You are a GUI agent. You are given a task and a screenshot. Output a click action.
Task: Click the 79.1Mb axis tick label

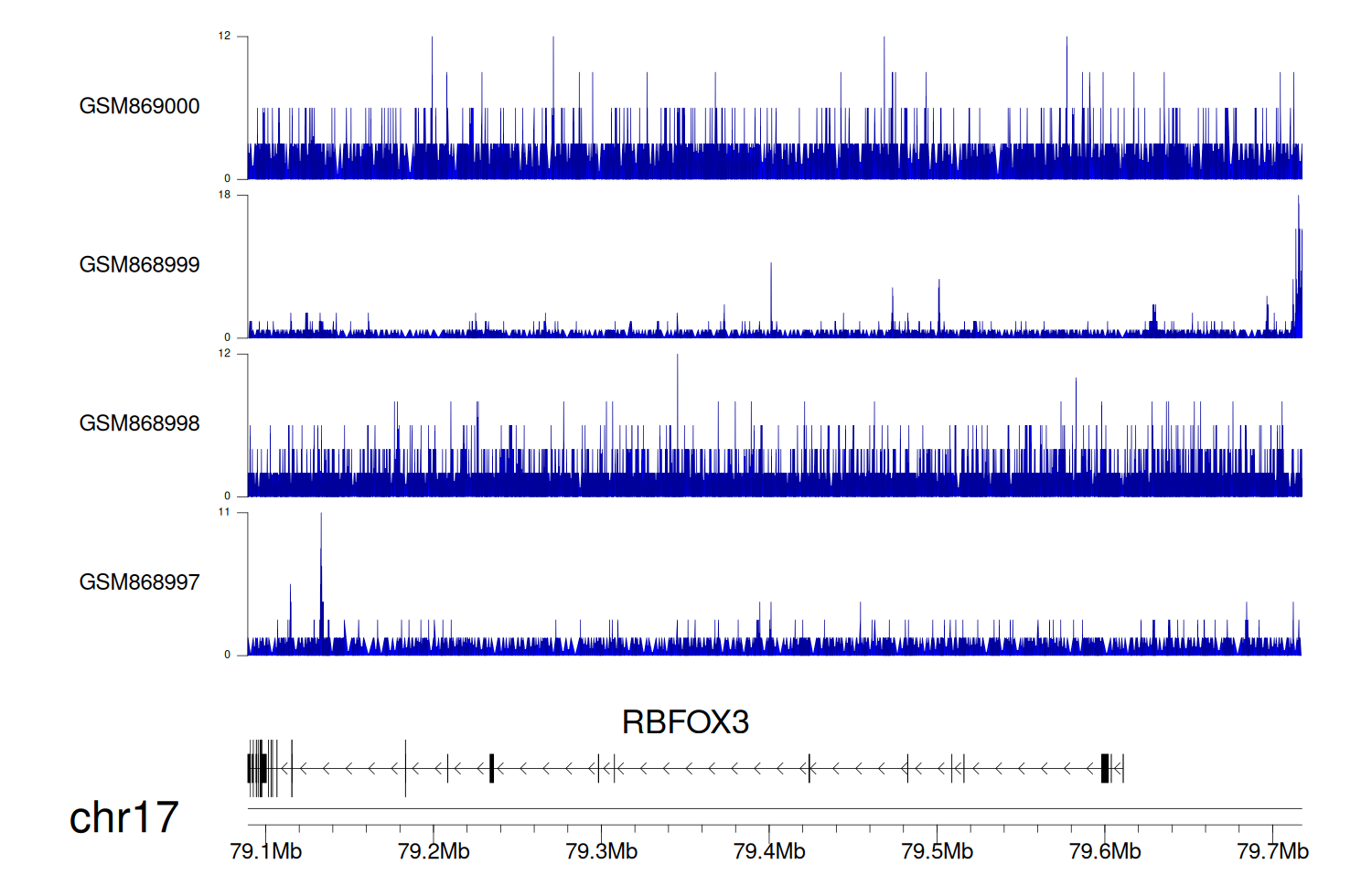(266, 851)
